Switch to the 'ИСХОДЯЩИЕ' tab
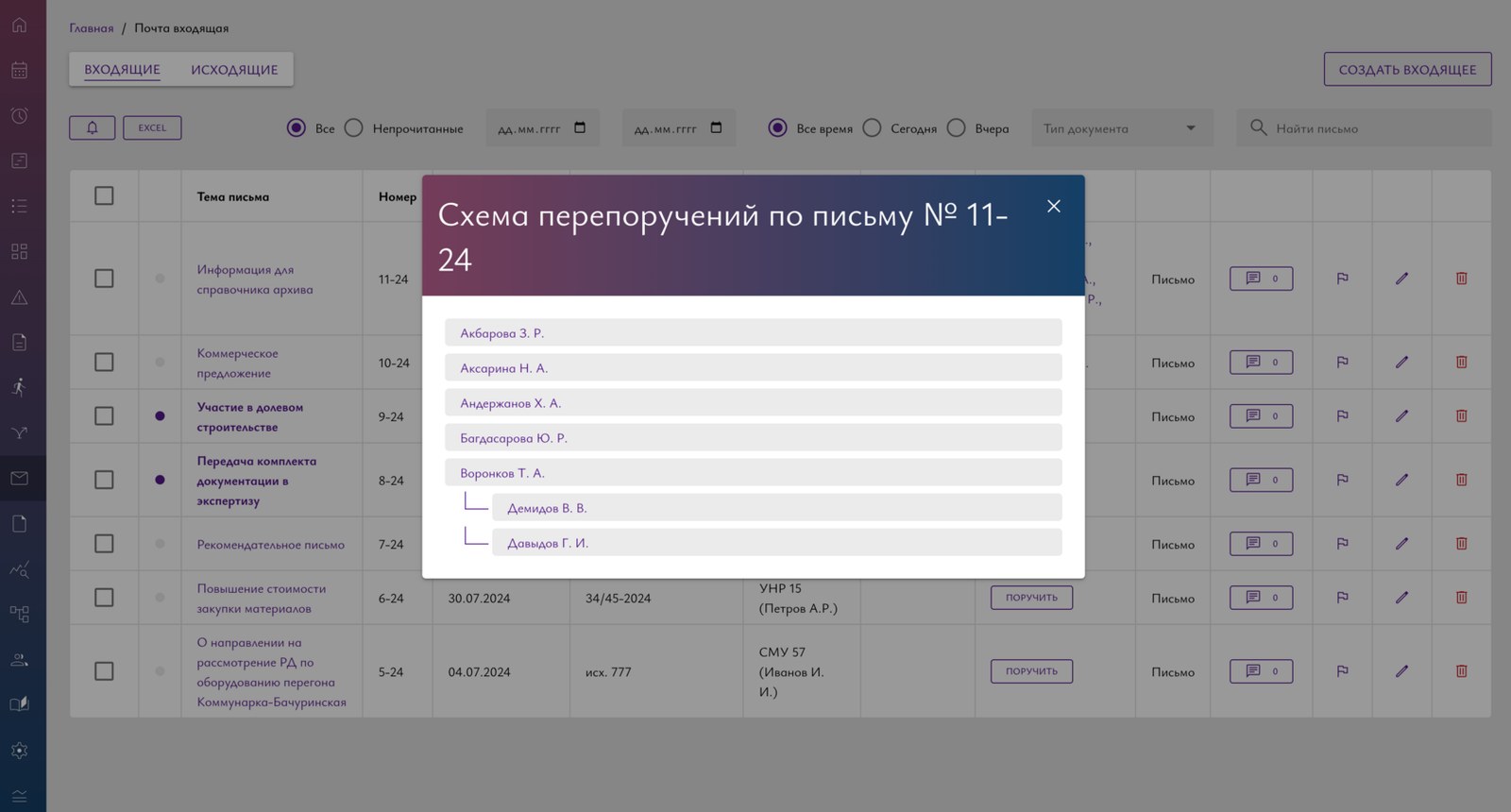This screenshot has width=1511, height=812. pyautogui.click(x=234, y=70)
